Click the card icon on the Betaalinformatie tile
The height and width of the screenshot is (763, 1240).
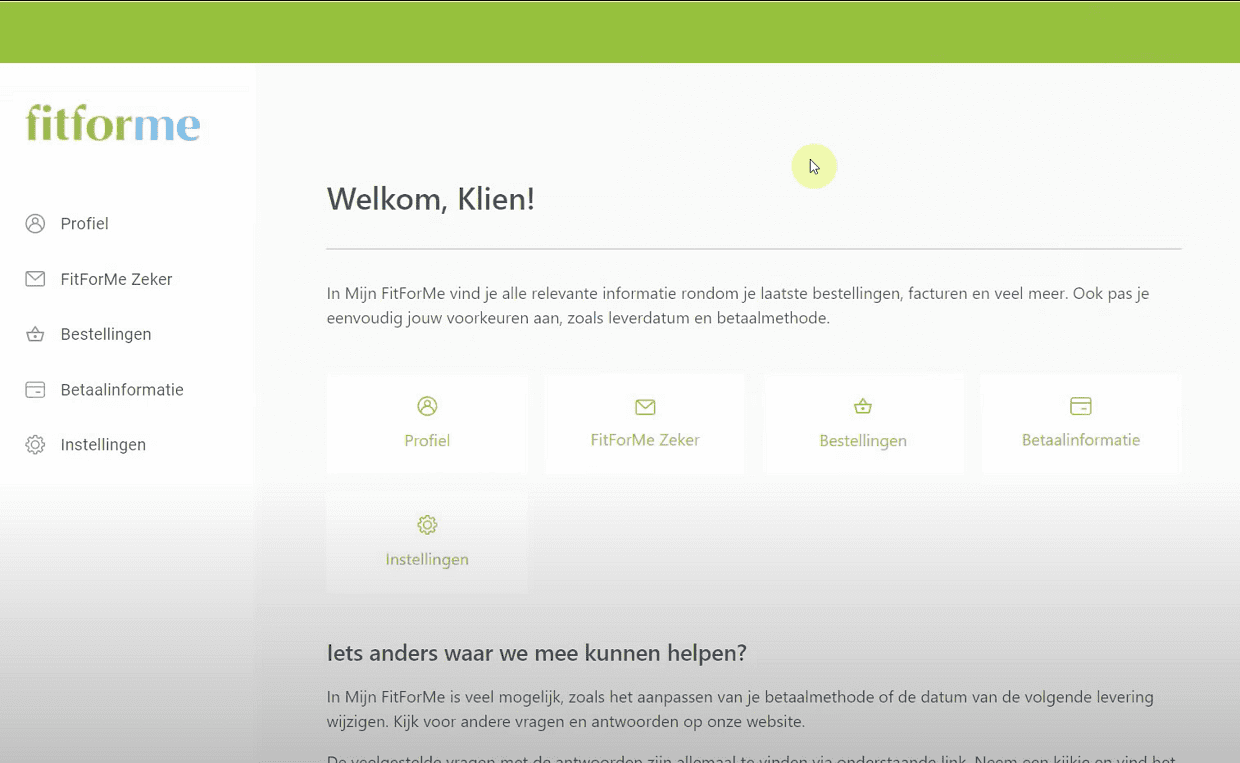click(x=1081, y=406)
